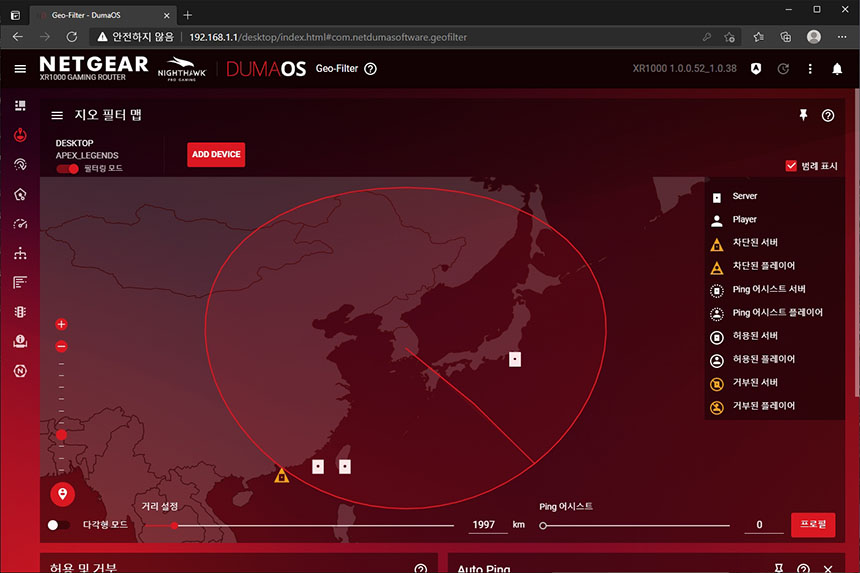Viewport: 860px width, 573px height.
Task: Open the circled N icon in sidebar
Action: [x=20, y=371]
